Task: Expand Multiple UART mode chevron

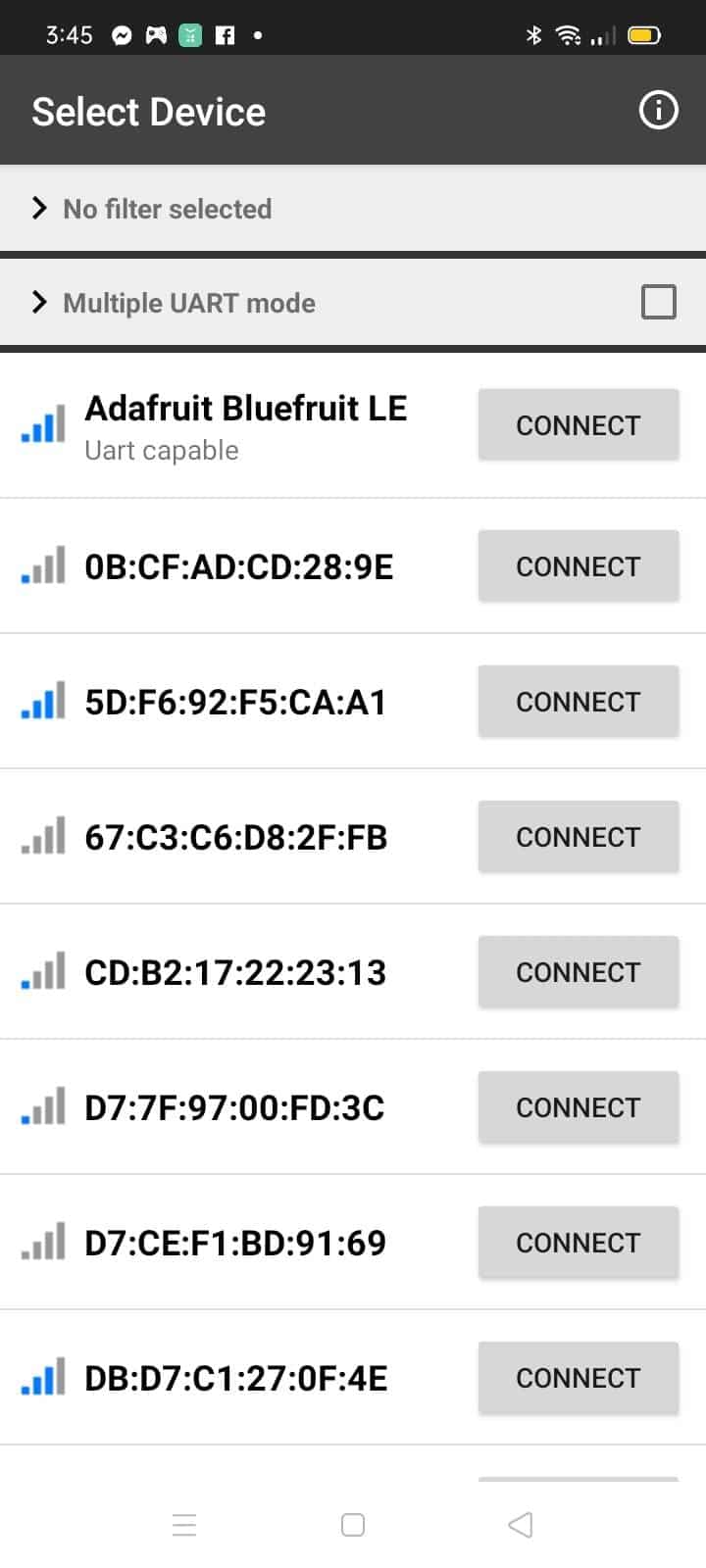Action: click(39, 302)
